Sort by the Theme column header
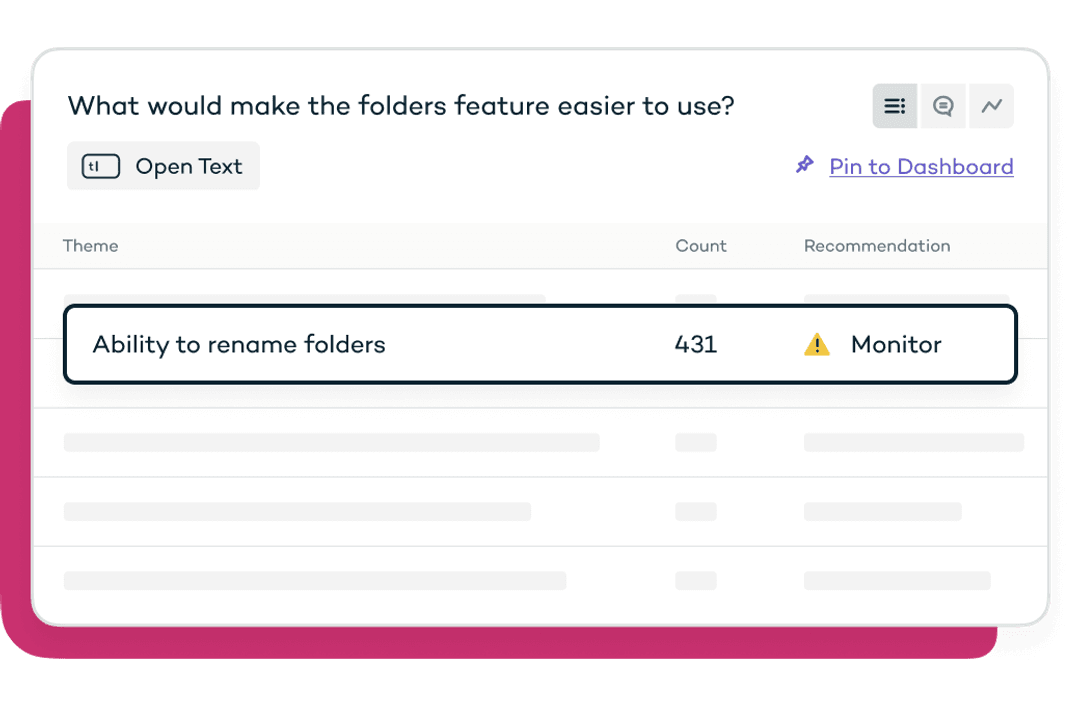 (90, 246)
